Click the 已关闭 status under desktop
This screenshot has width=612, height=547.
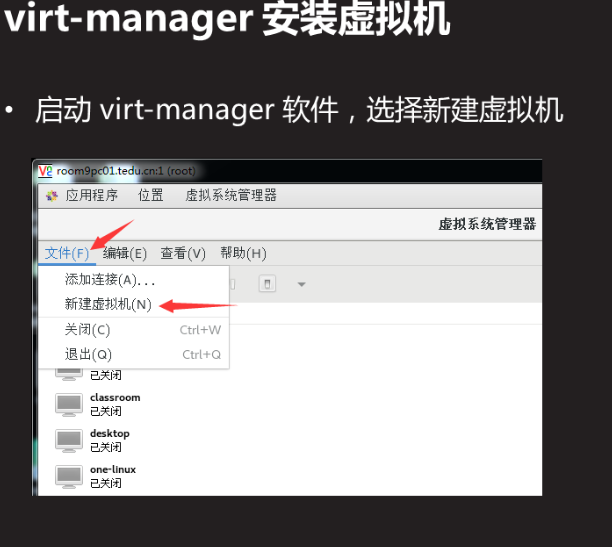[106, 447]
